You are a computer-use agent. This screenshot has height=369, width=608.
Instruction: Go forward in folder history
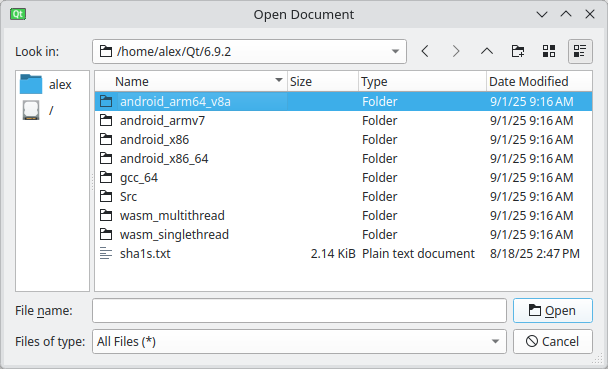point(456,51)
